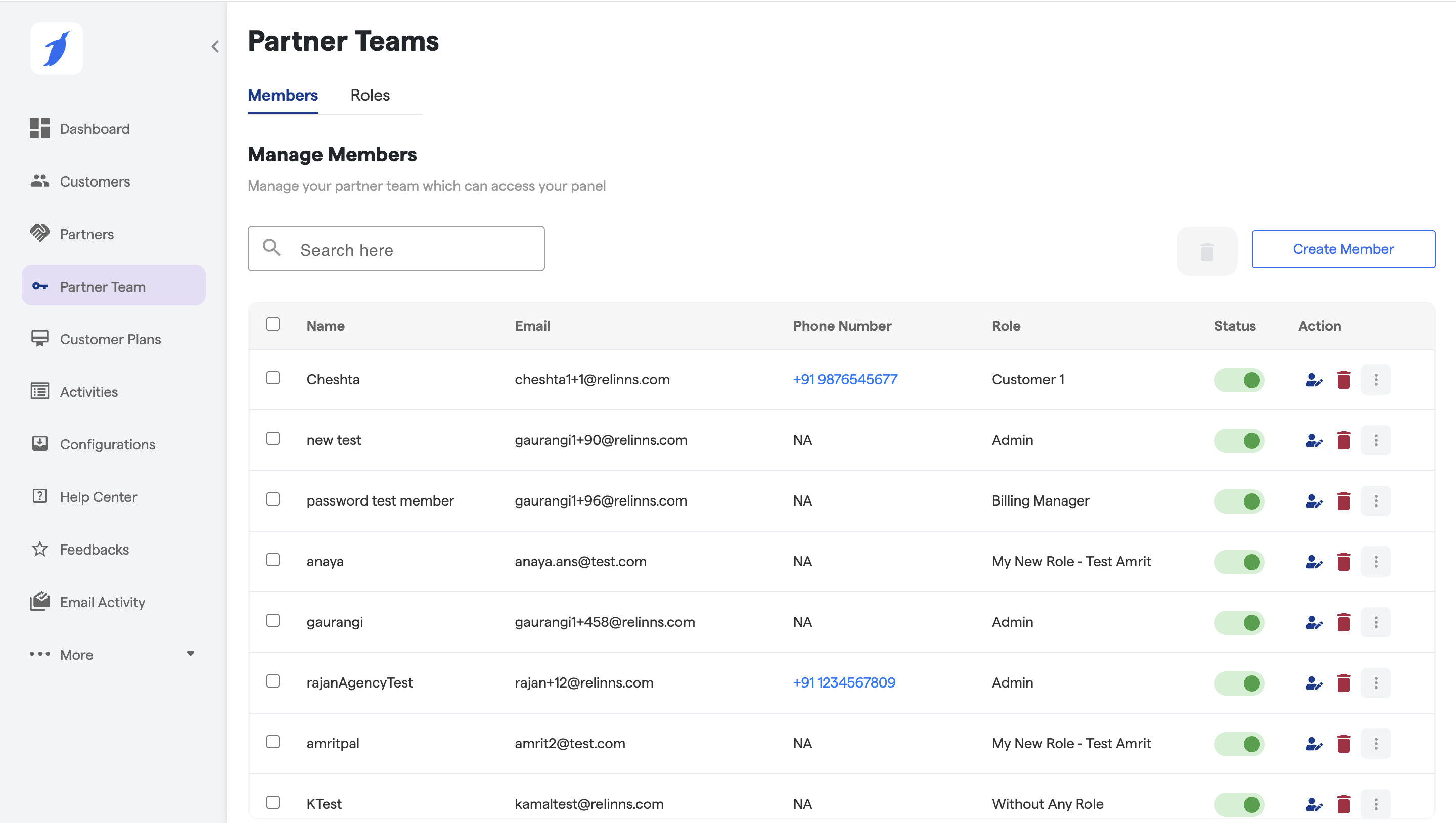The width and height of the screenshot is (1456, 823).
Task: Open three-dot options menu for Cheshta
Action: coord(1376,380)
